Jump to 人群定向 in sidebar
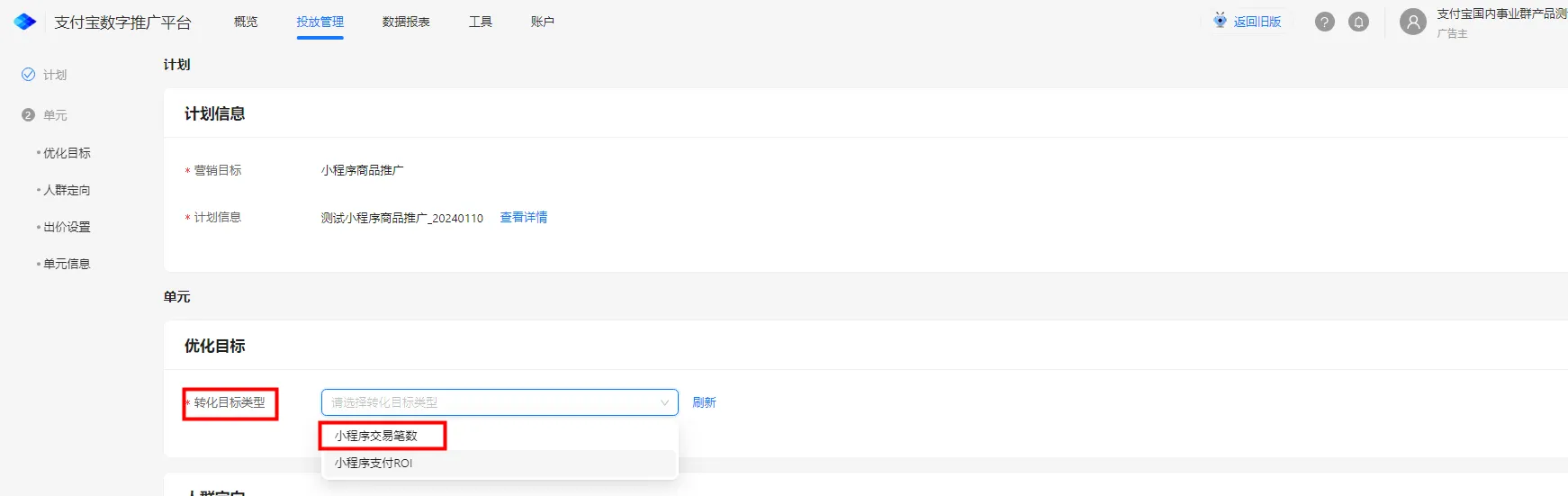 [67, 190]
